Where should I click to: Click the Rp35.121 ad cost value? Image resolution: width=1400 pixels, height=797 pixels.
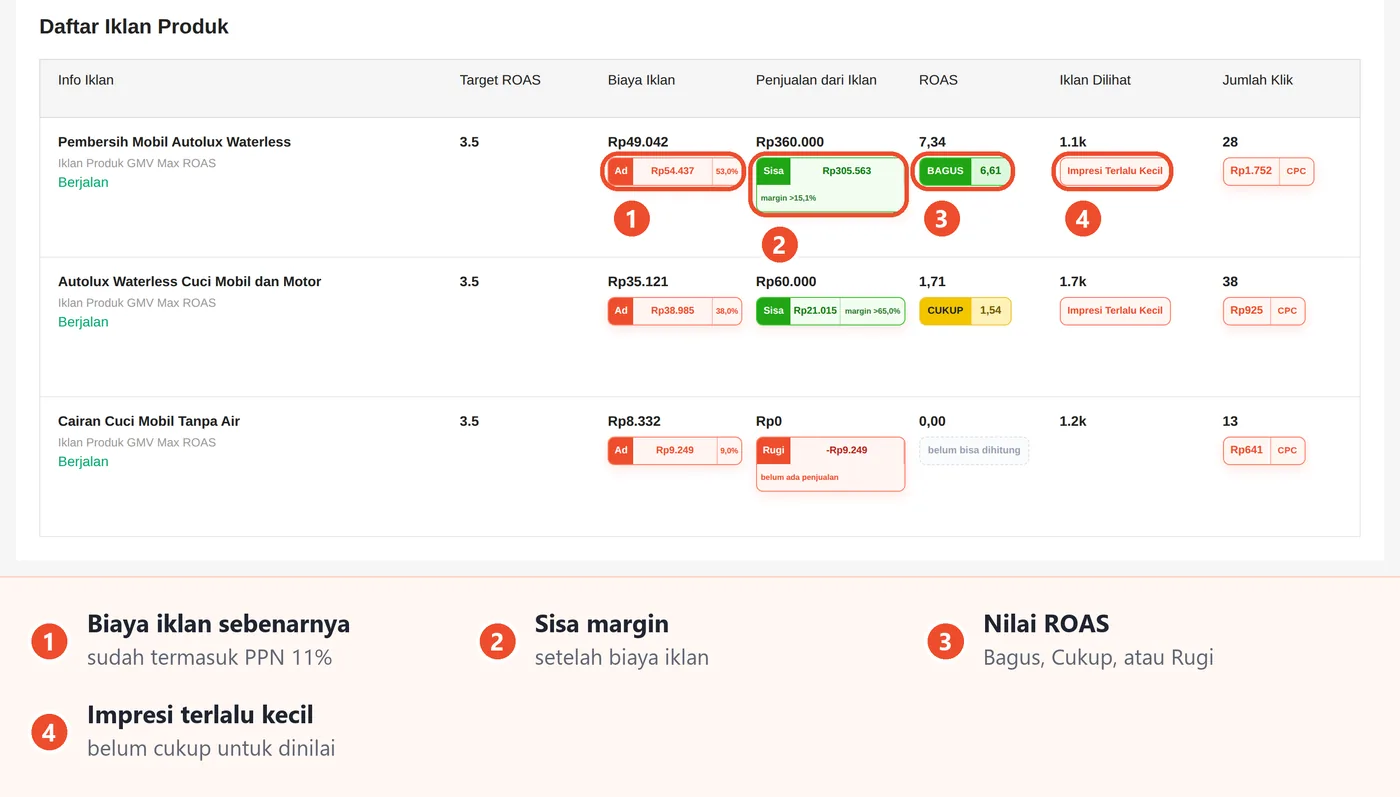pos(638,282)
